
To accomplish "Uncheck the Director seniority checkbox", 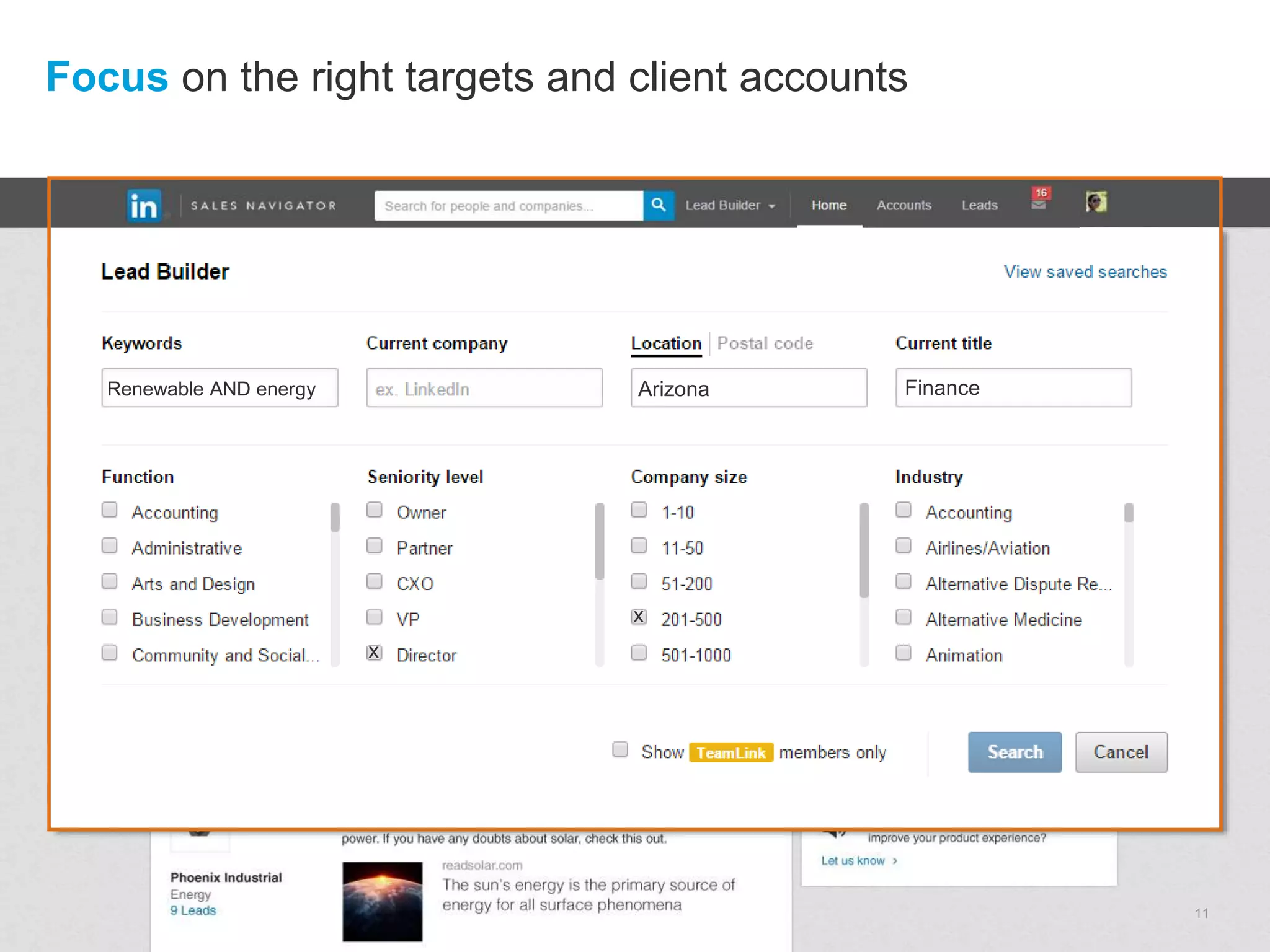I will coord(374,653).
